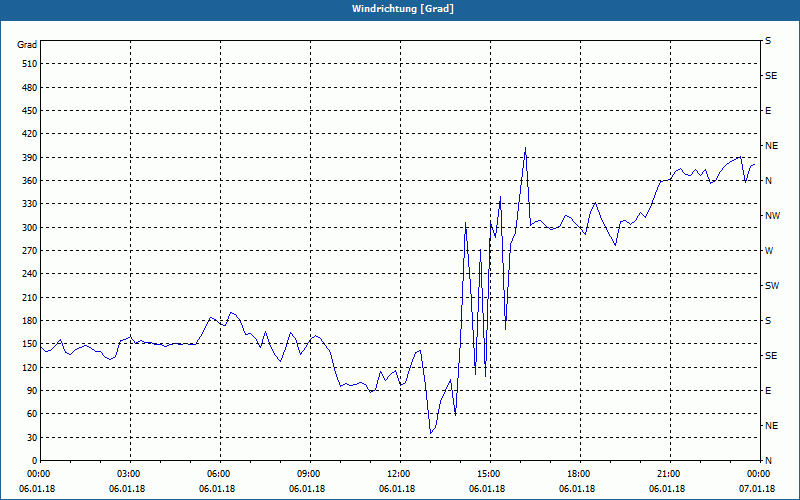Click the date label 07.01.18
This screenshot has width=800, height=500.
(x=757, y=489)
